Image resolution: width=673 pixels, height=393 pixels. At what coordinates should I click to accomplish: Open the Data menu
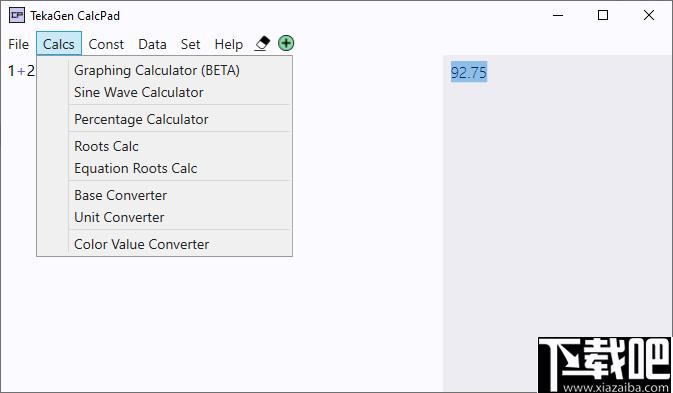pos(152,44)
